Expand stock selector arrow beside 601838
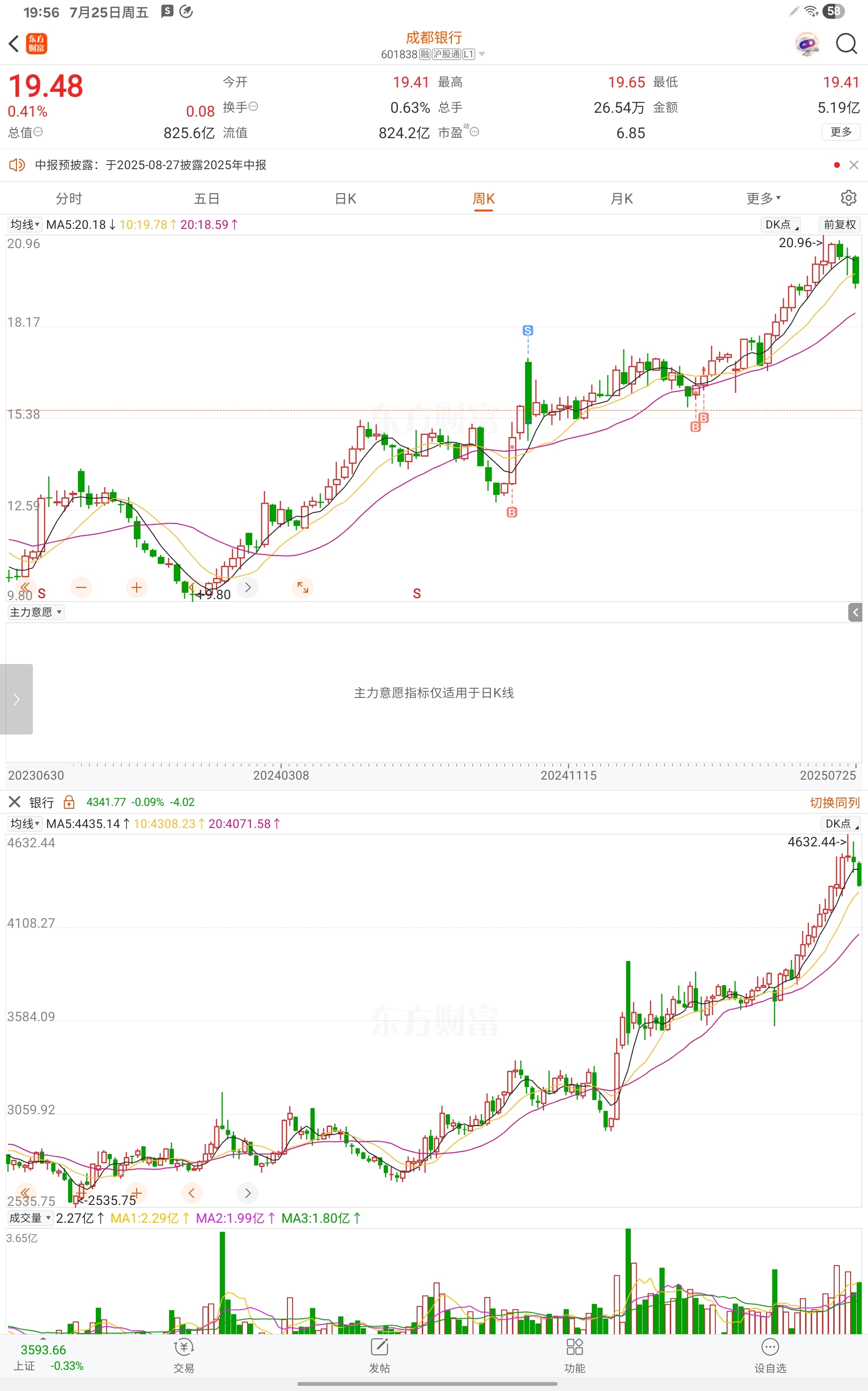Image resolution: width=868 pixels, height=1391 pixels. click(481, 55)
